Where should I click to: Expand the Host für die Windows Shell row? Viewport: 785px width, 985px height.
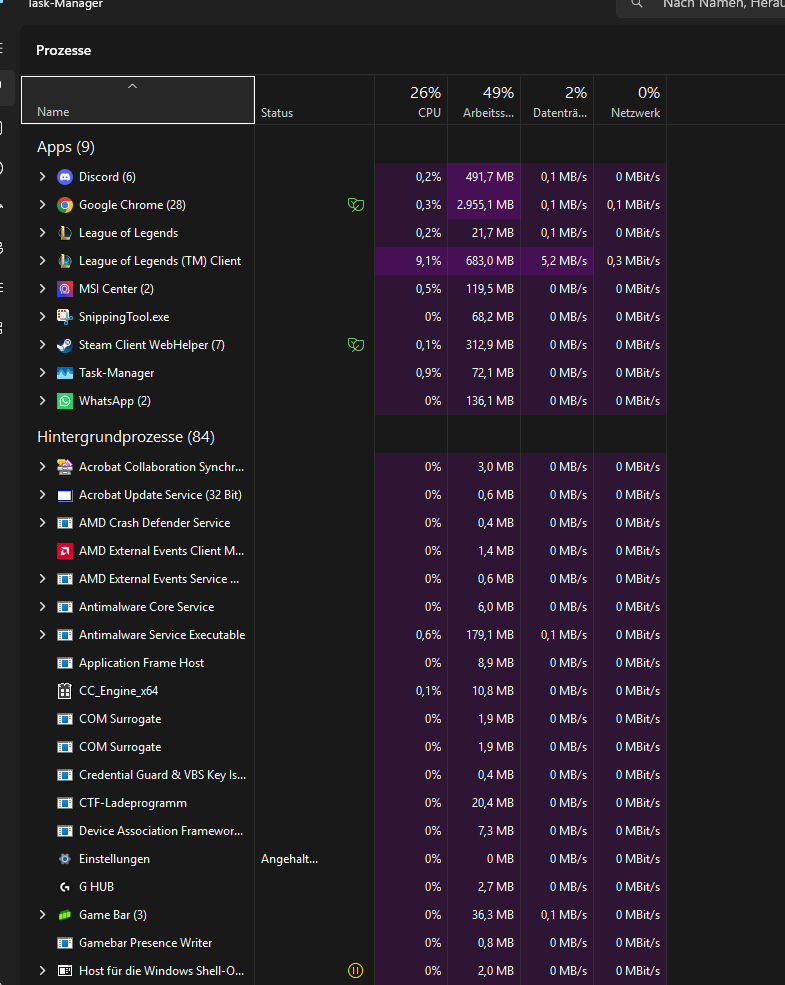(x=42, y=971)
